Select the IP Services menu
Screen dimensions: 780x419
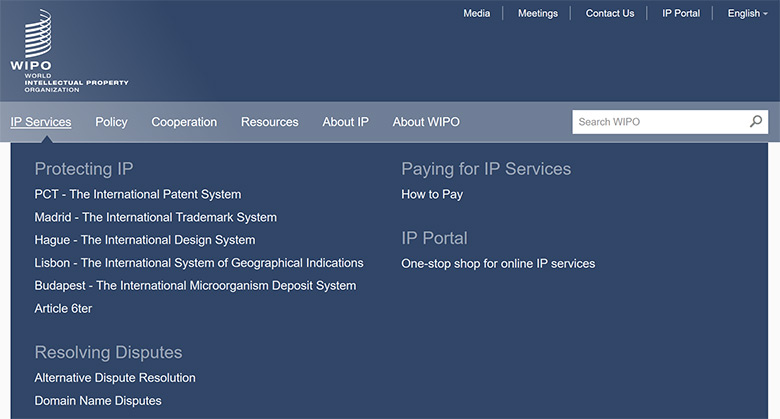(41, 122)
